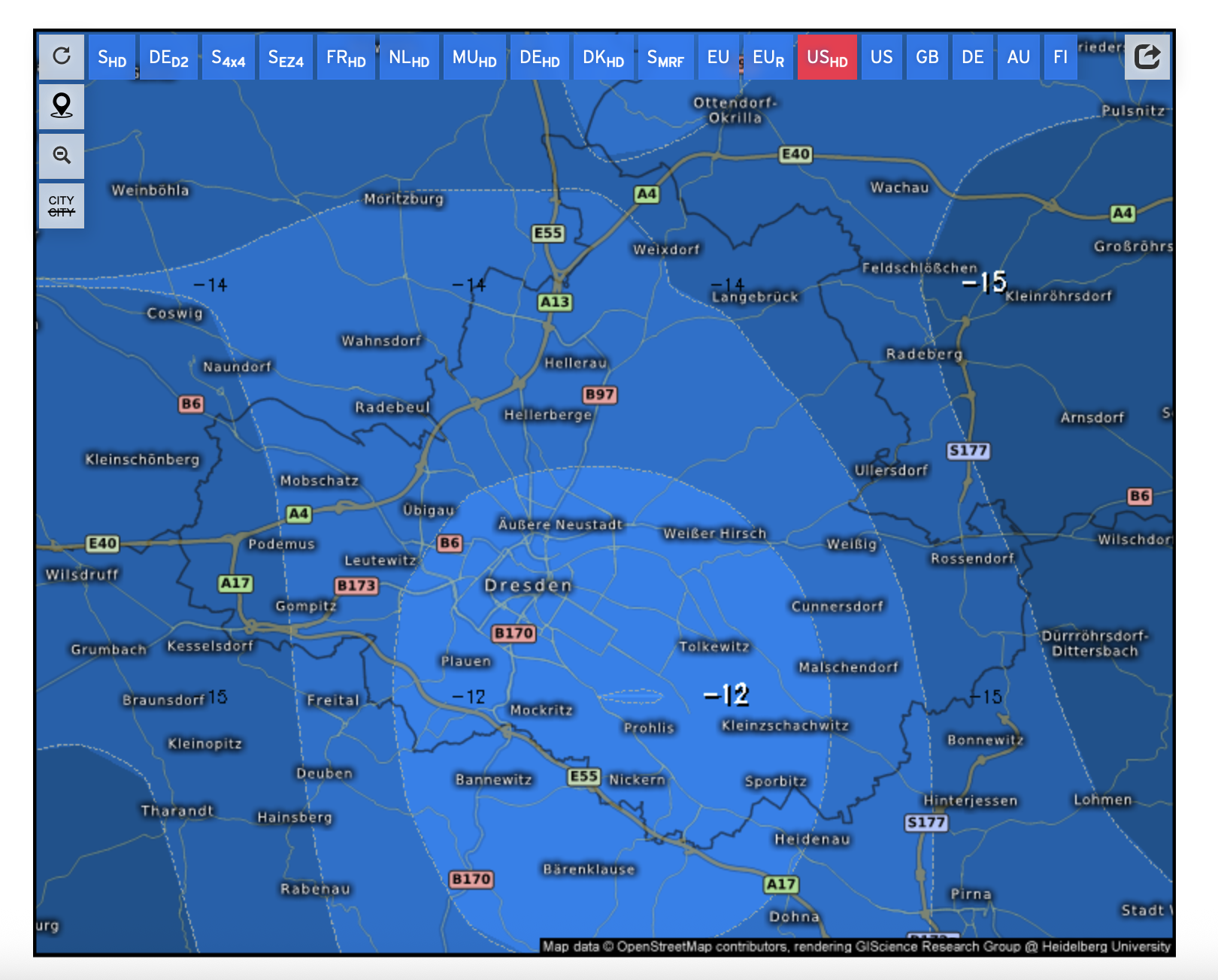Select the DE HD model tab
1218x980 pixels.
coord(540,58)
